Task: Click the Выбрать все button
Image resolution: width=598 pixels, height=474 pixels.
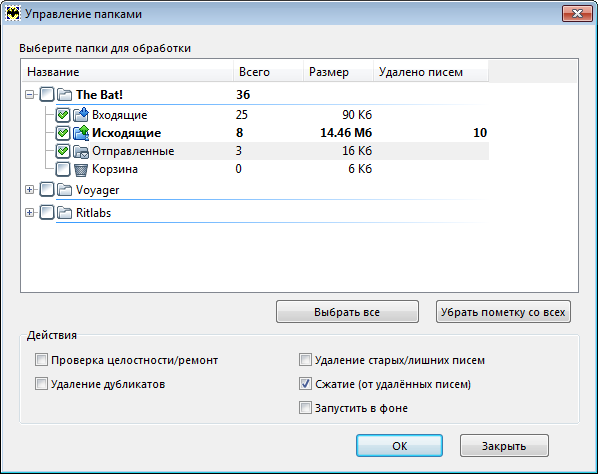Action: pyautogui.click(x=347, y=312)
